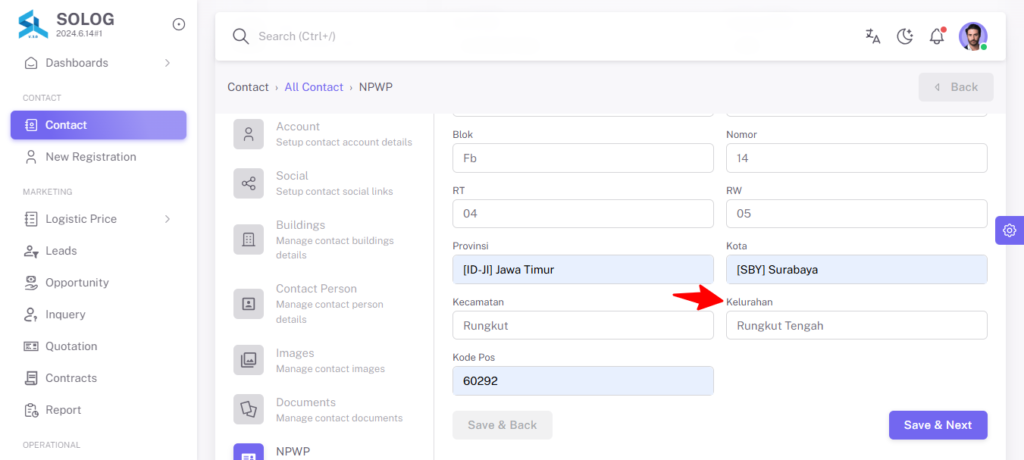Toggle dark mode moon icon

904,37
